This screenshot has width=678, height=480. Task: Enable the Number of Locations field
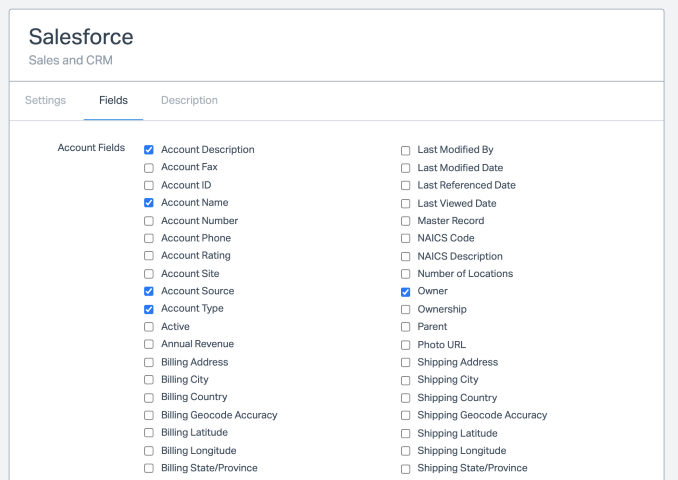click(406, 274)
